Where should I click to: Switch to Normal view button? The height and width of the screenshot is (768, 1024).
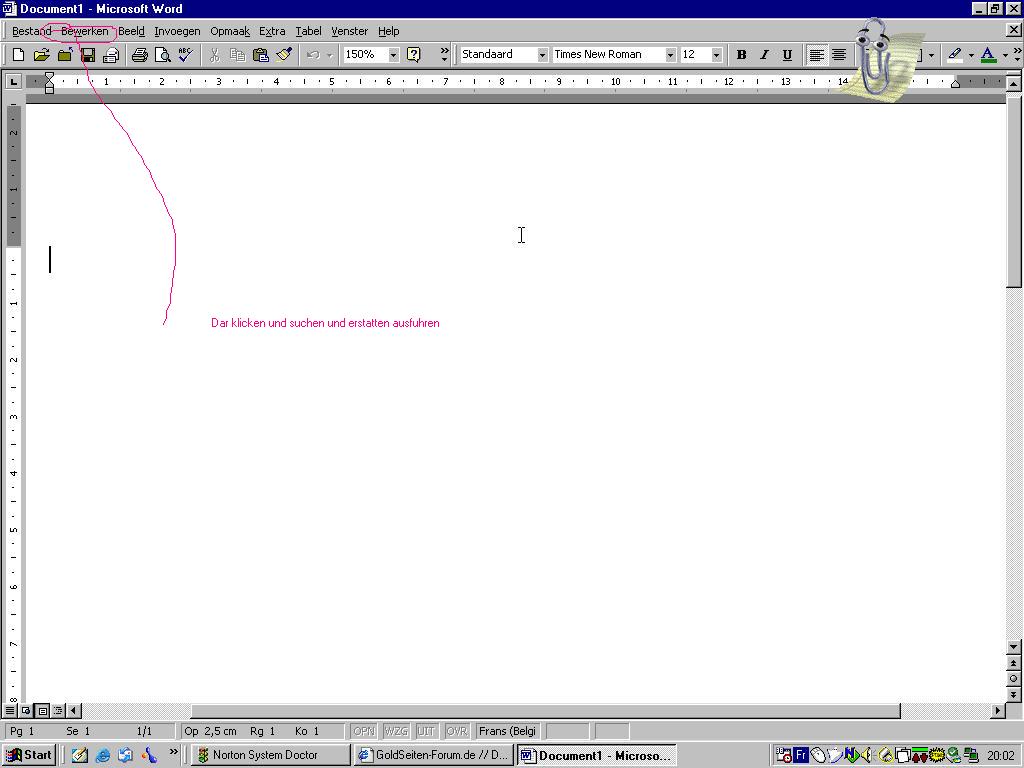pos(10,710)
